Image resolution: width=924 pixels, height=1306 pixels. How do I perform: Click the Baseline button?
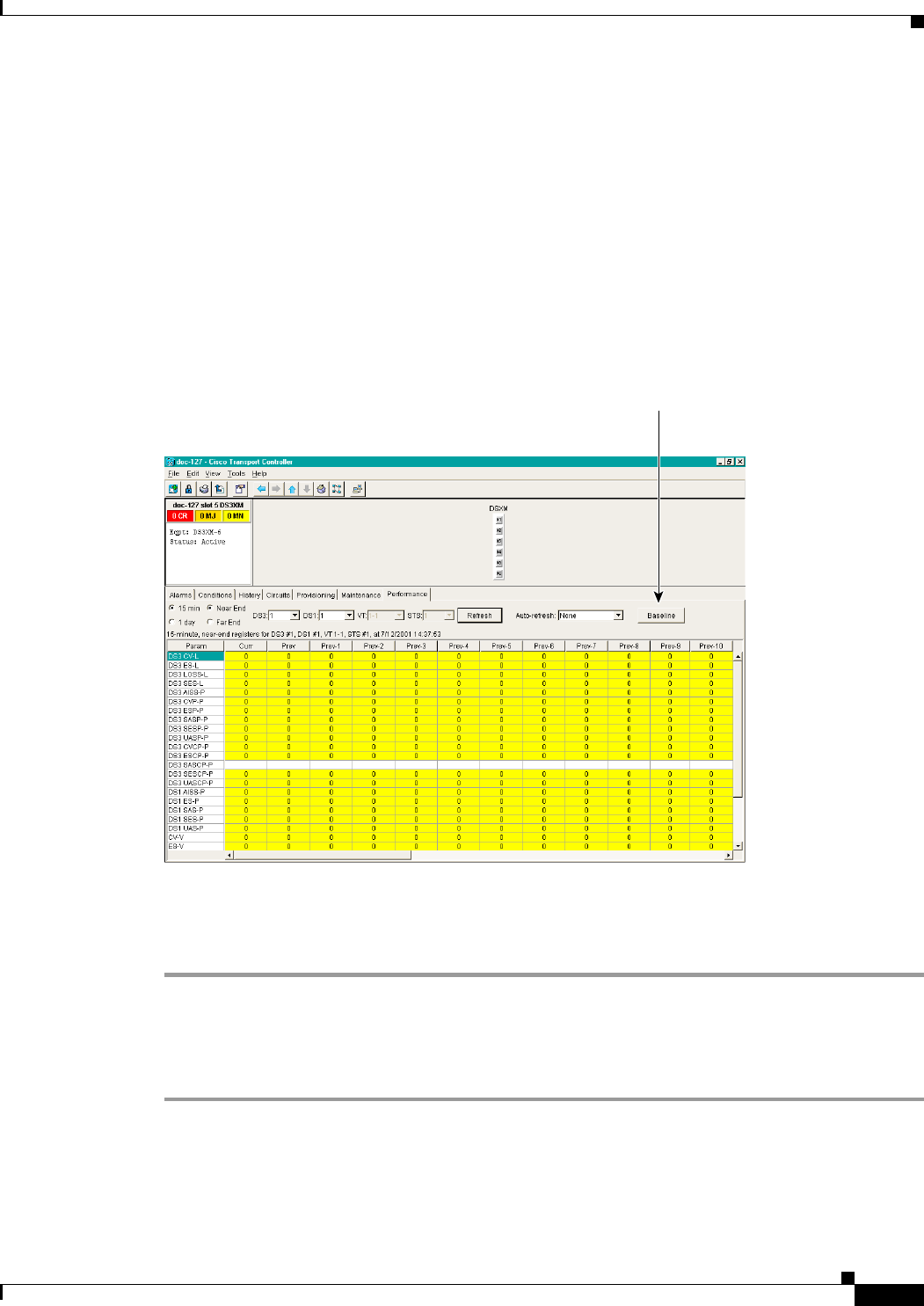coord(661,616)
